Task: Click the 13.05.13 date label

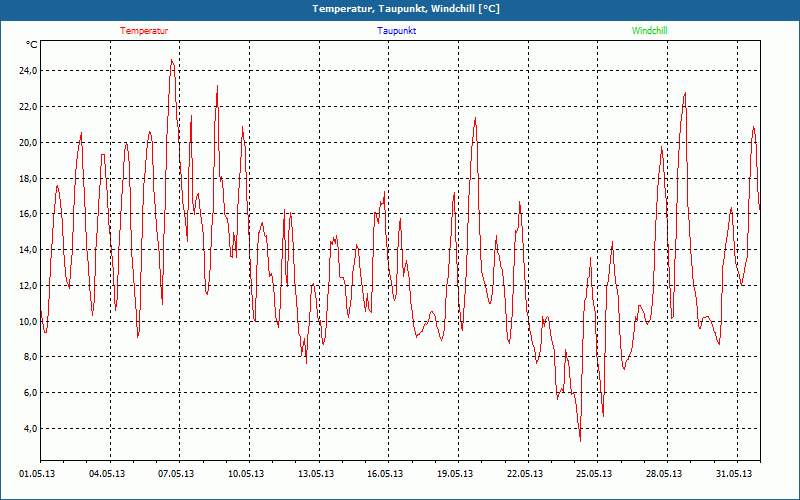Action: 316,474
